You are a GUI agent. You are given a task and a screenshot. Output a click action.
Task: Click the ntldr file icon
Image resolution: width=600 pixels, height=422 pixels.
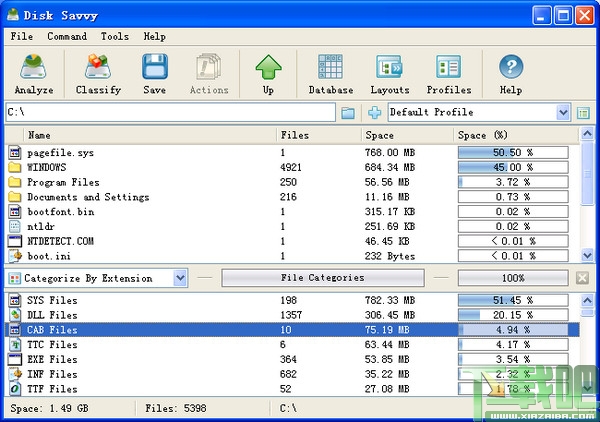15,226
